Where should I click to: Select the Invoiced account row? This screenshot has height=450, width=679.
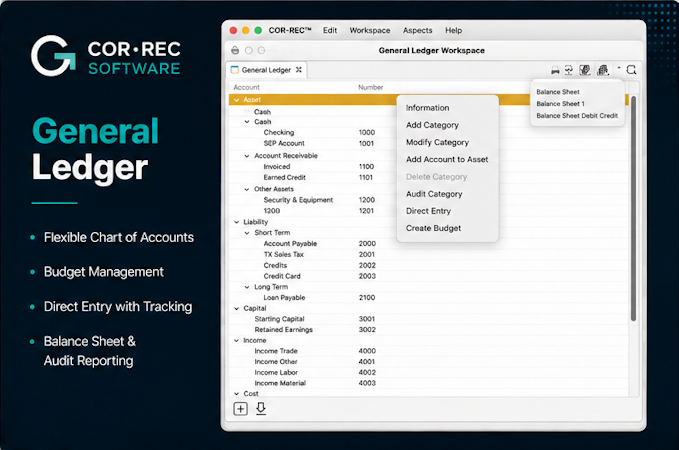pos(429,167)
